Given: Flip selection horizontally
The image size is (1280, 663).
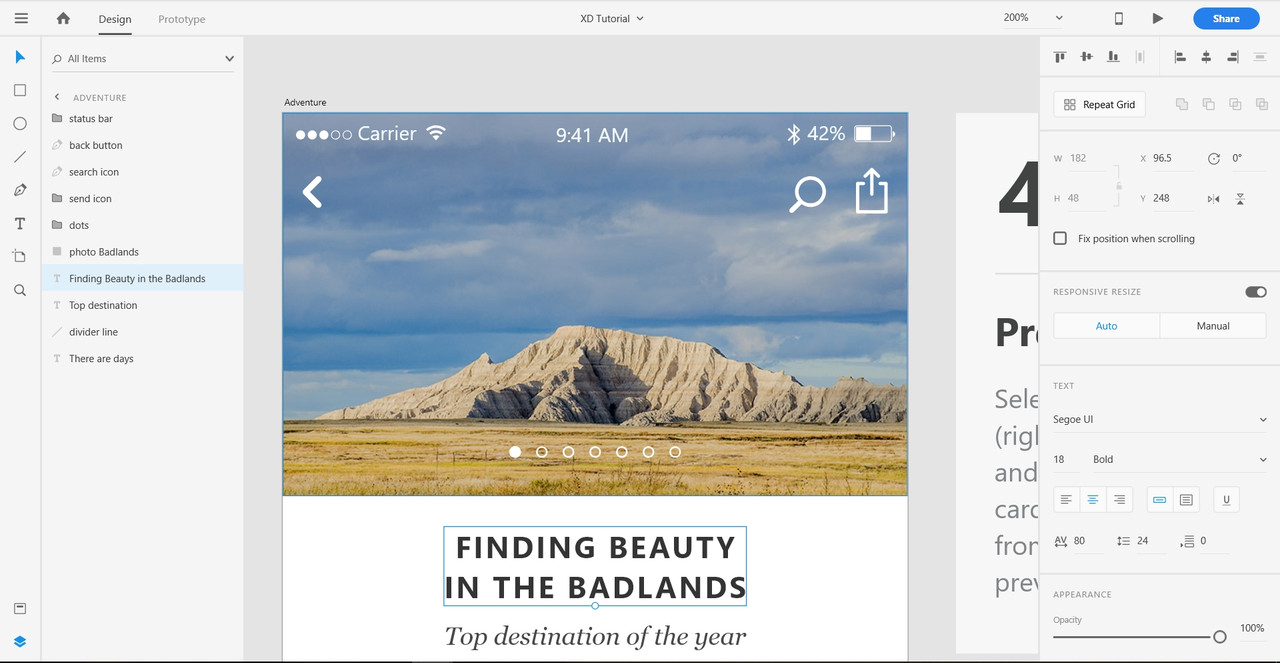Looking at the screenshot, I should coord(1213,199).
